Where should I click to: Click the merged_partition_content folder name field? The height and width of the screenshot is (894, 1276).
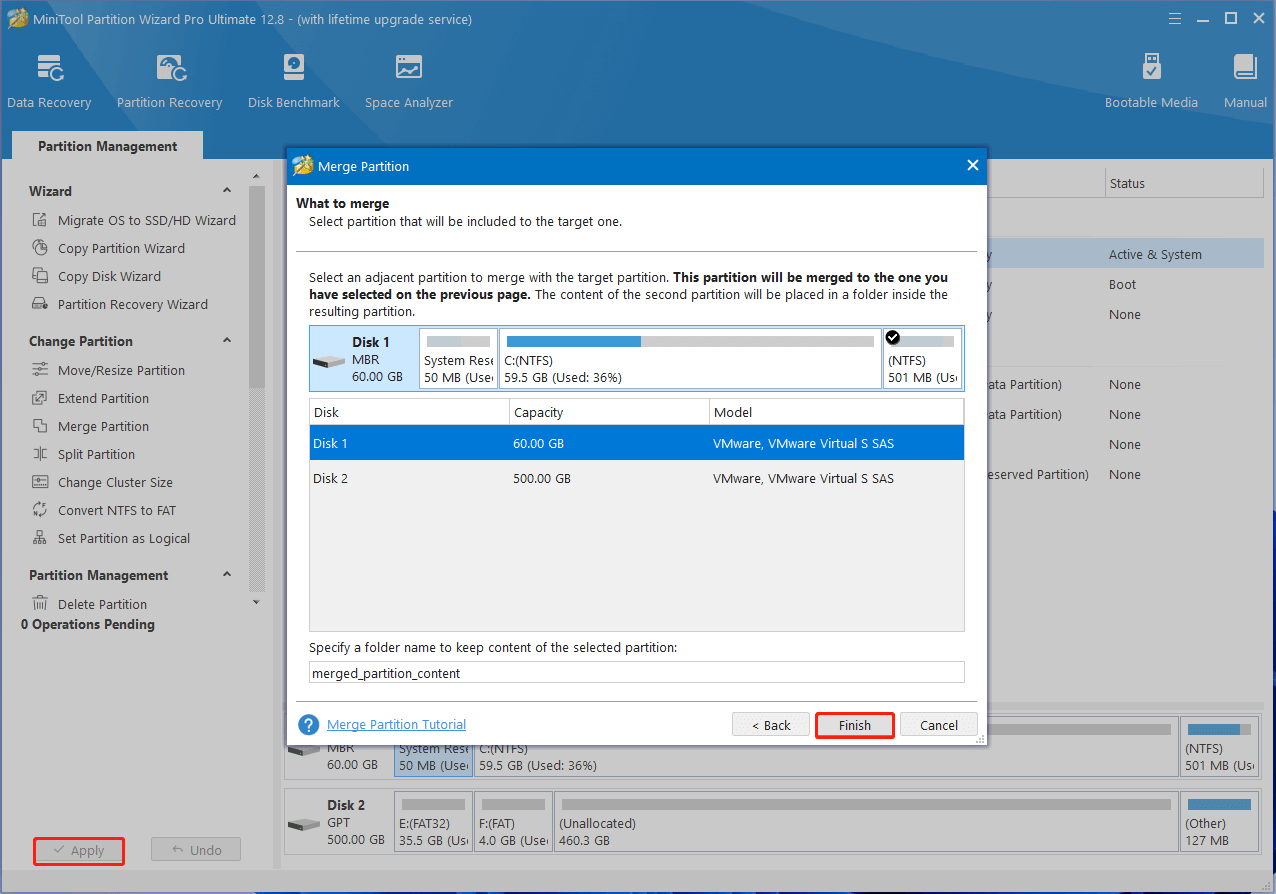pos(637,673)
